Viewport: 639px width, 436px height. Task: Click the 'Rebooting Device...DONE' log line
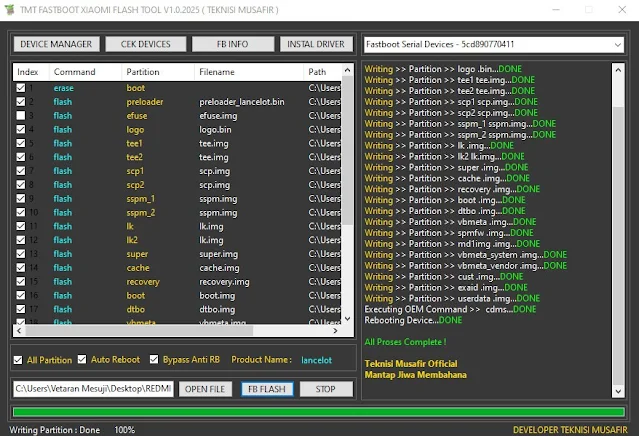click(x=413, y=320)
